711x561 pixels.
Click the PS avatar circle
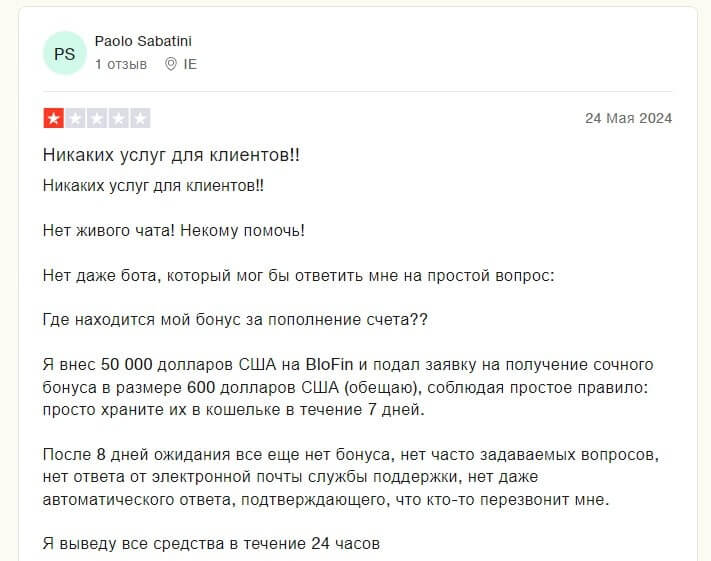coord(64,53)
